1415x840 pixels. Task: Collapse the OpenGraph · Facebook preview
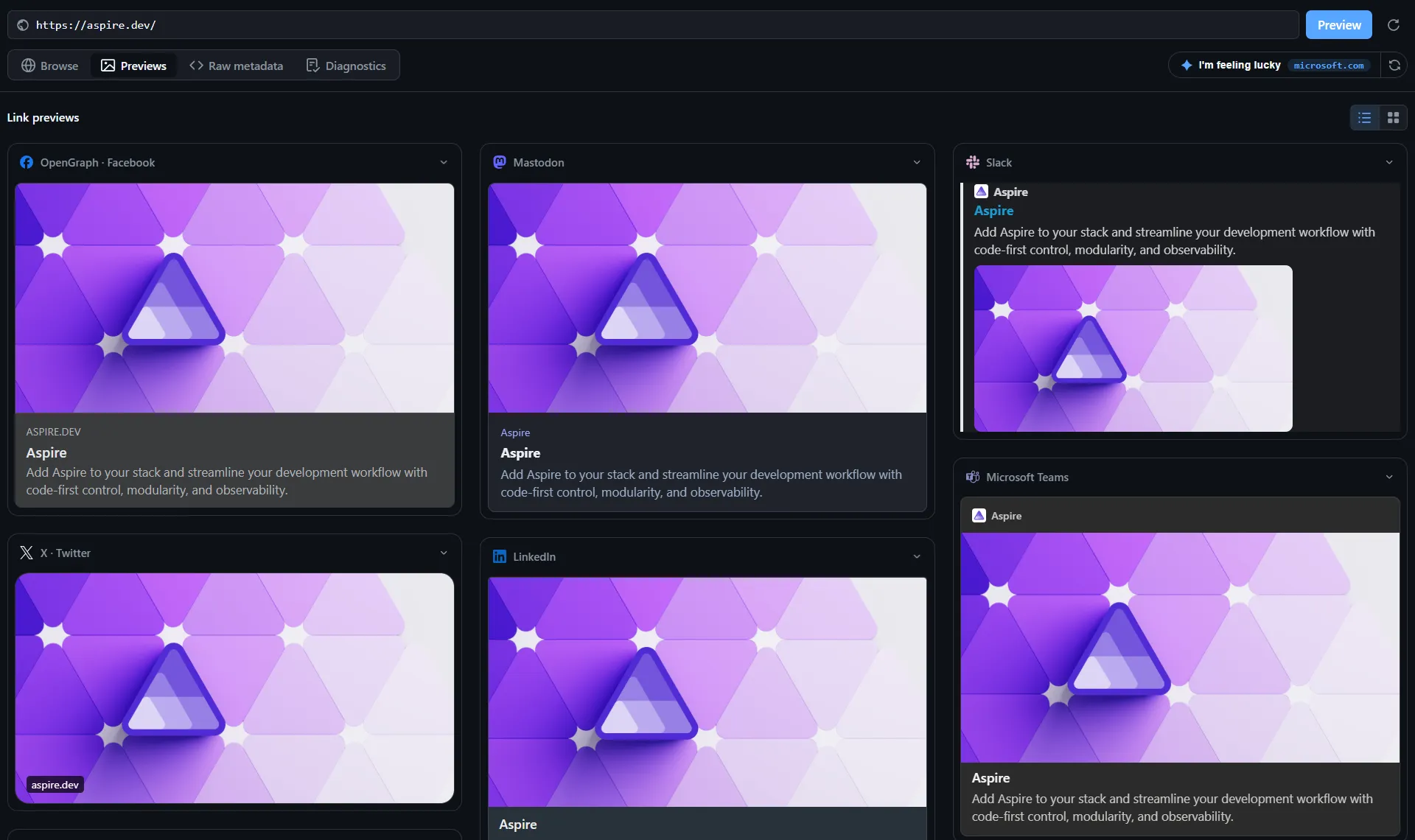point(444,162)
